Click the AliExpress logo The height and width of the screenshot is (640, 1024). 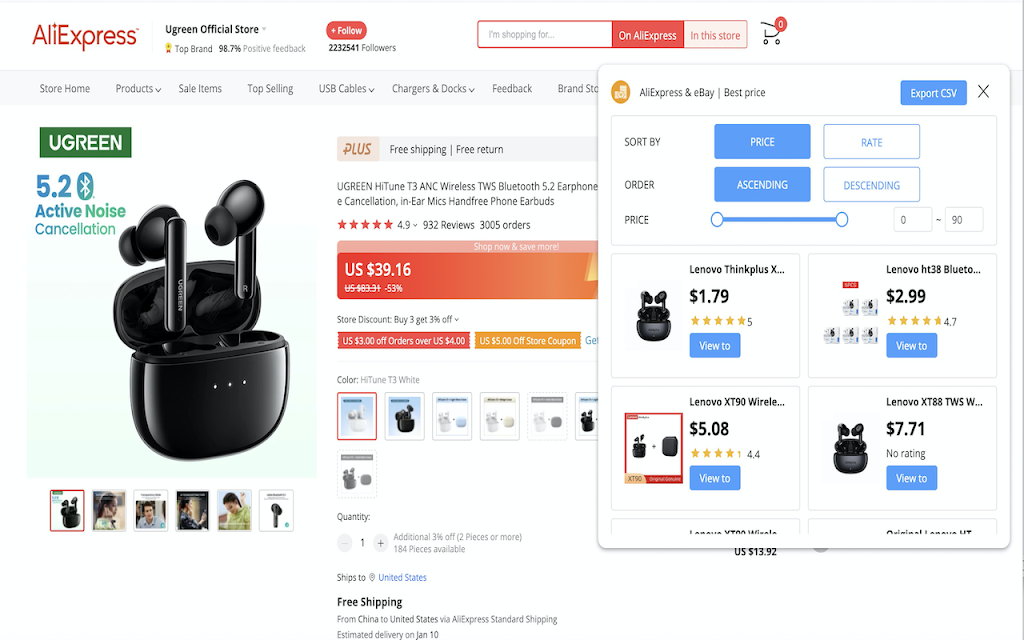pos(85,37)
